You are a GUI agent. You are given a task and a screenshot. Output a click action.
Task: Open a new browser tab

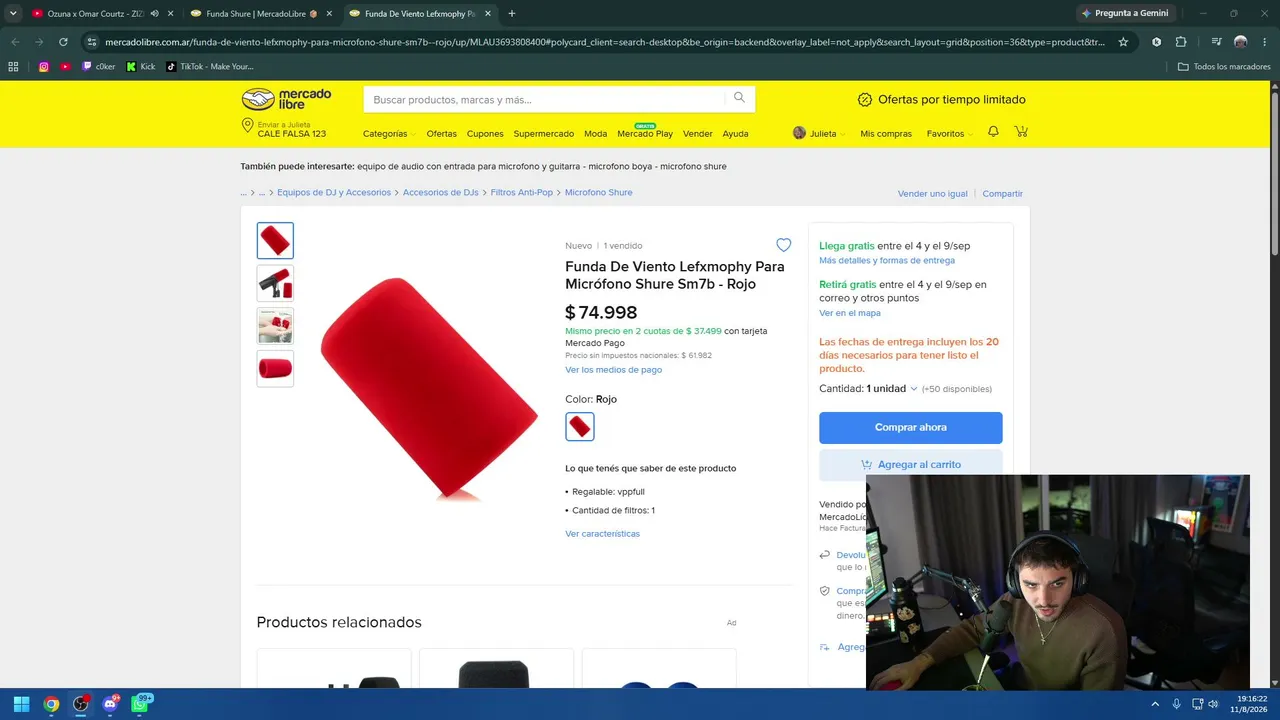pos(512,14)
